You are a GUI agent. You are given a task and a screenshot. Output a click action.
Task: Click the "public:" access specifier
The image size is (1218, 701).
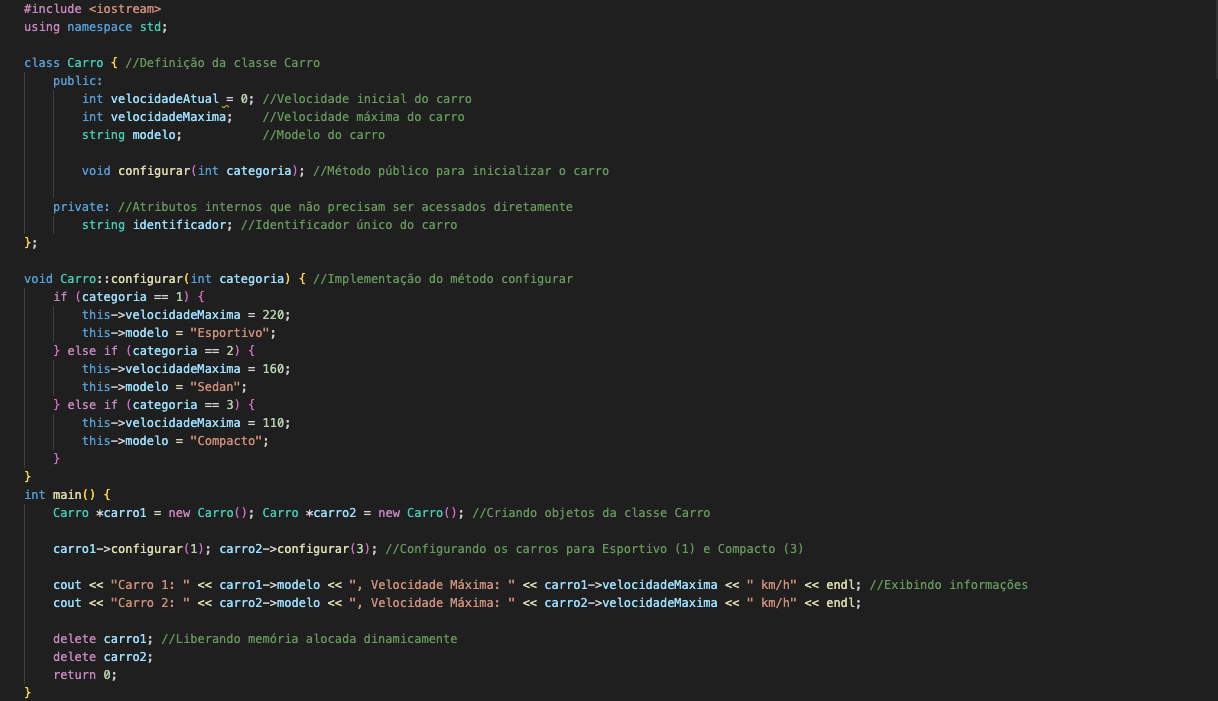pos(78,81)
